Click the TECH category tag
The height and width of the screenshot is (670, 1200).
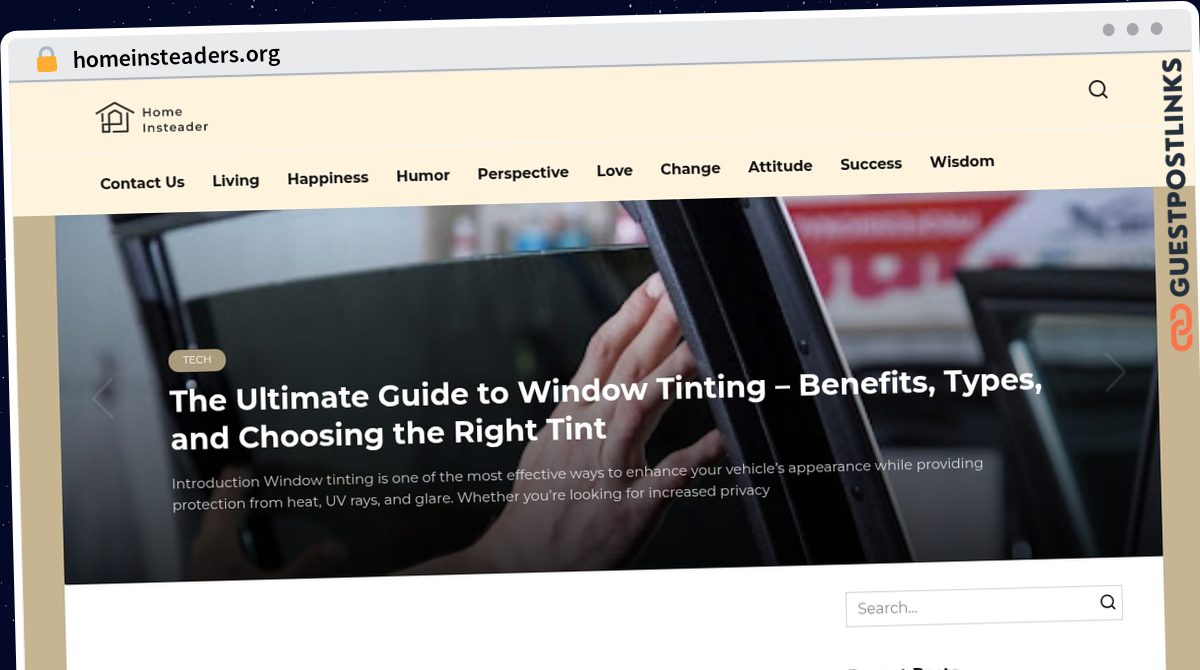point(197,360)
